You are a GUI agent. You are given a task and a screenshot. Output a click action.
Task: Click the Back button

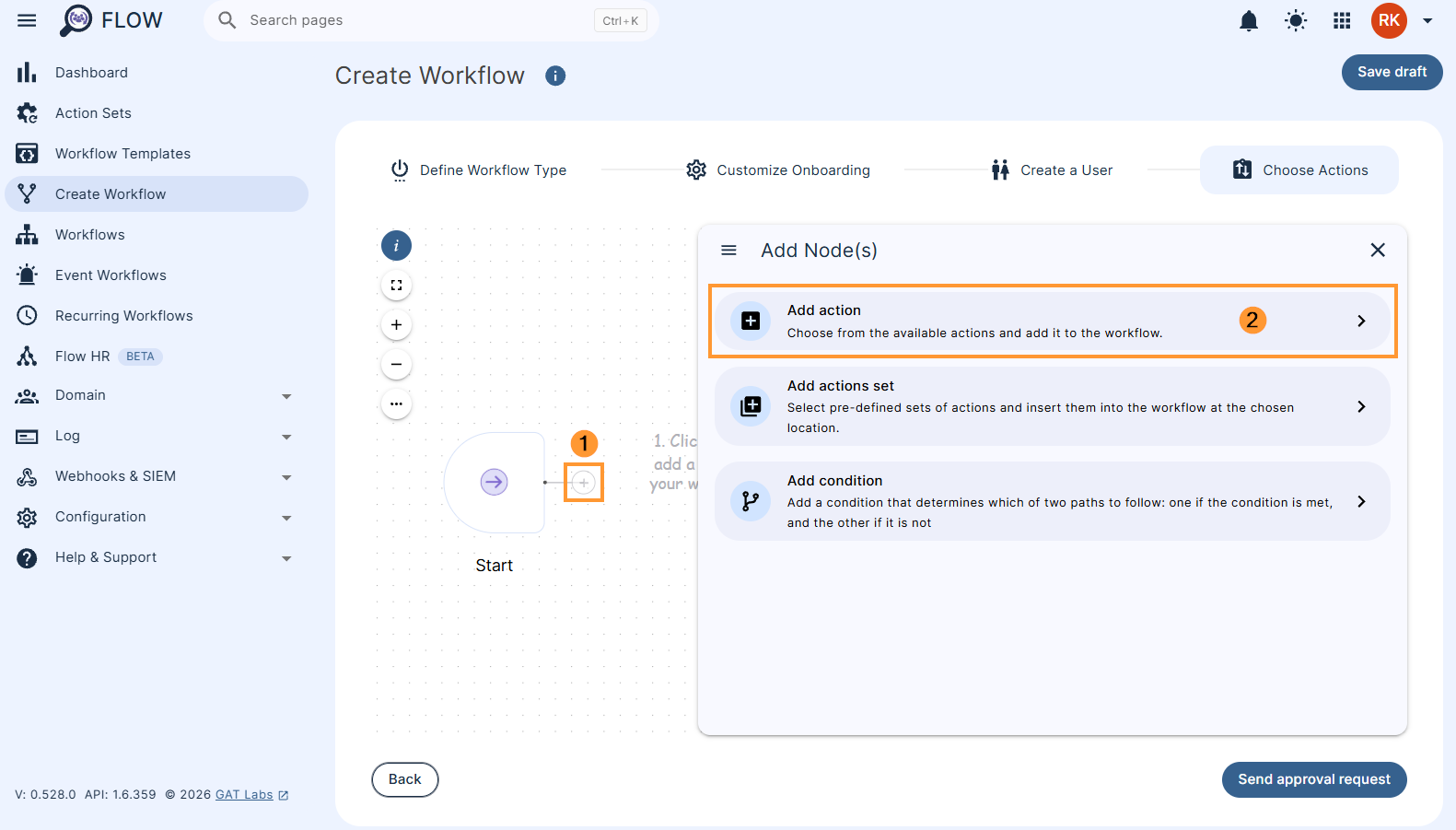pyautogui.click(x=405, y=779)
